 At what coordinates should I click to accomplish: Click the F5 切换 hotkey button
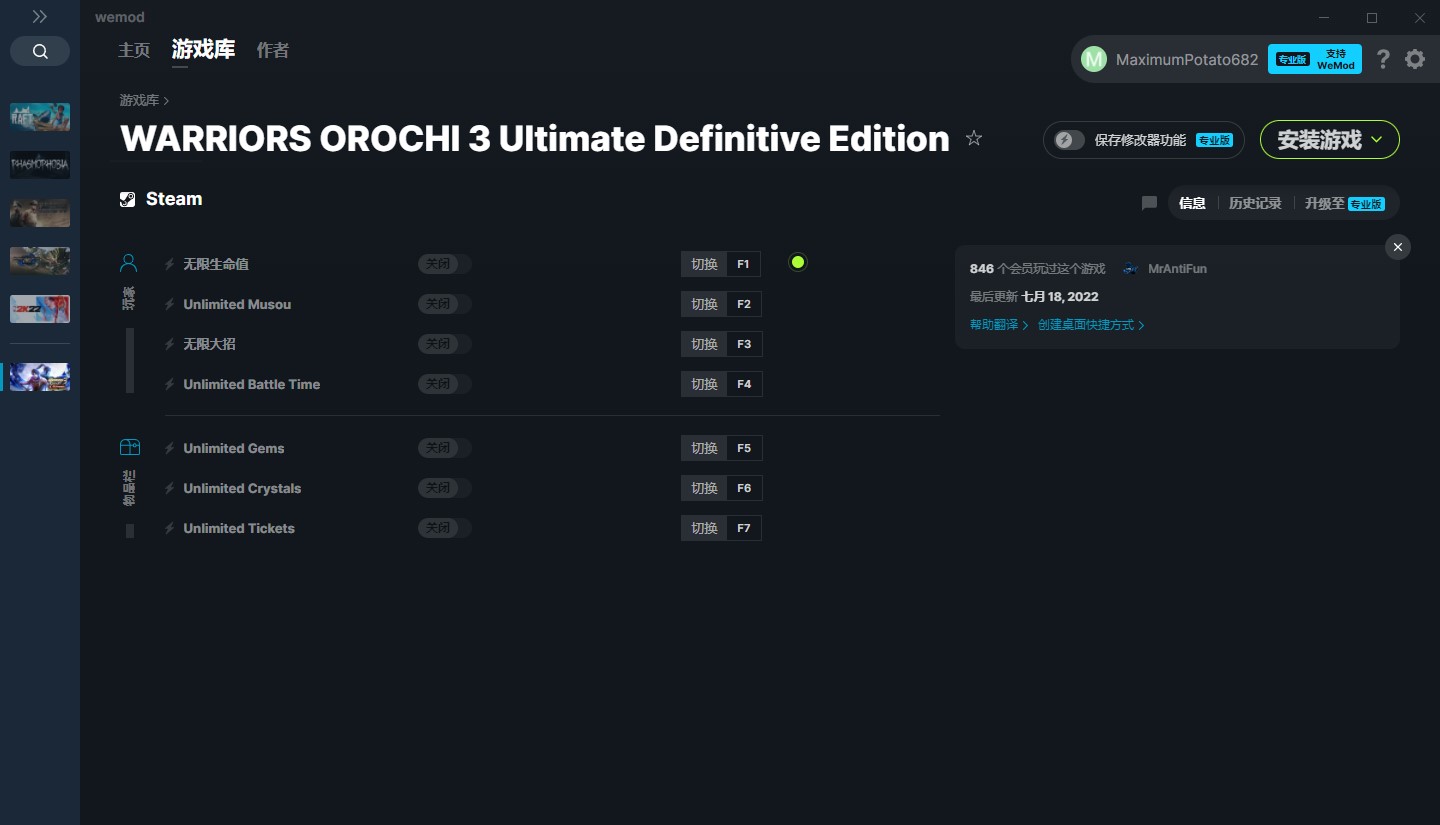(x=721, y=448)
